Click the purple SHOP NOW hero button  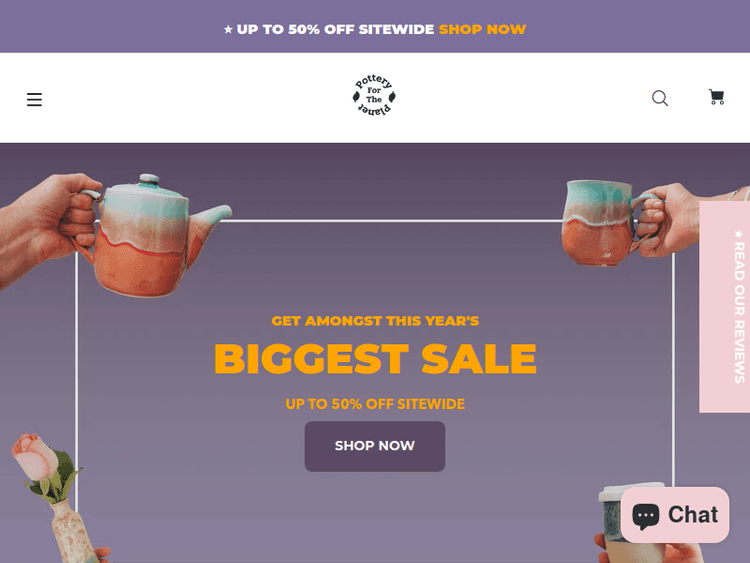pyautogui.click(x=375, y=446)
